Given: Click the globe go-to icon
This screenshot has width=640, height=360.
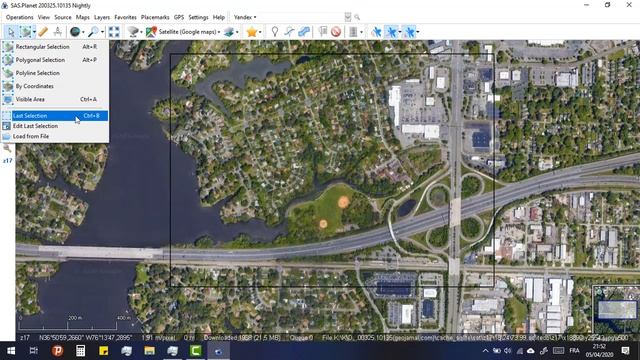Looking at the screenshot, I should tap(75, 31).
